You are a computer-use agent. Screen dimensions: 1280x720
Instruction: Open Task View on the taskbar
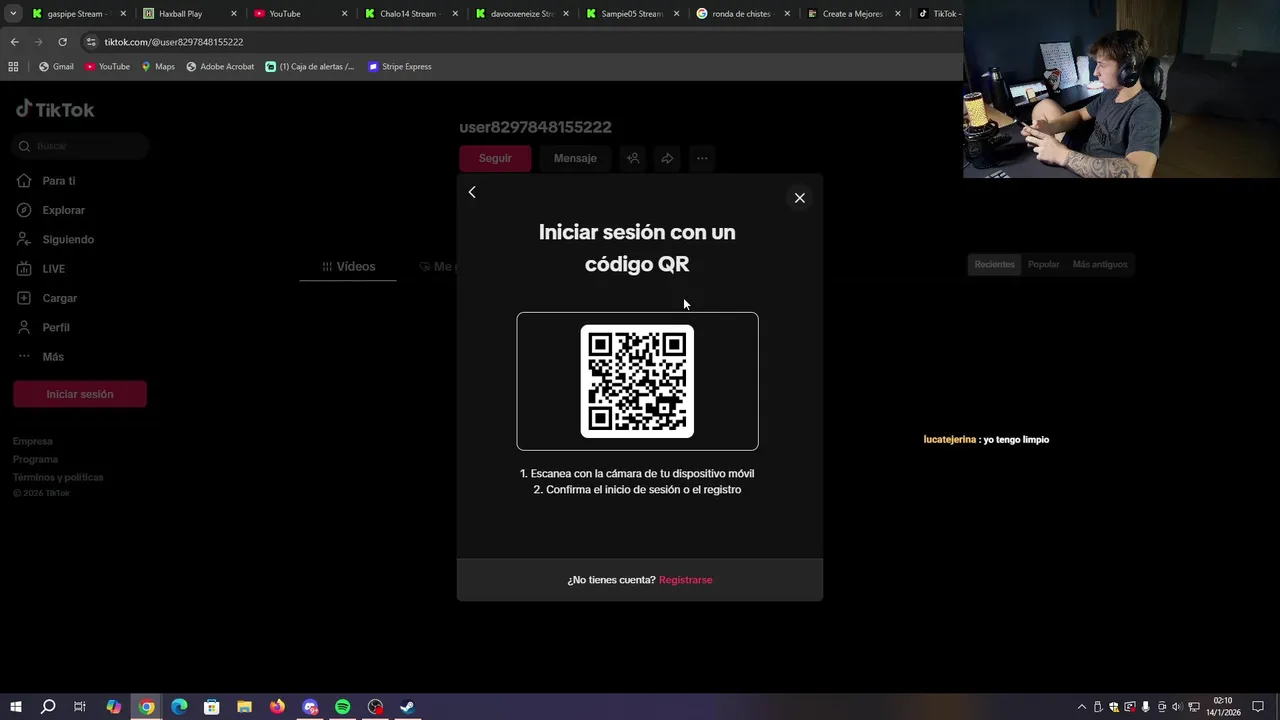pos(80,707)
